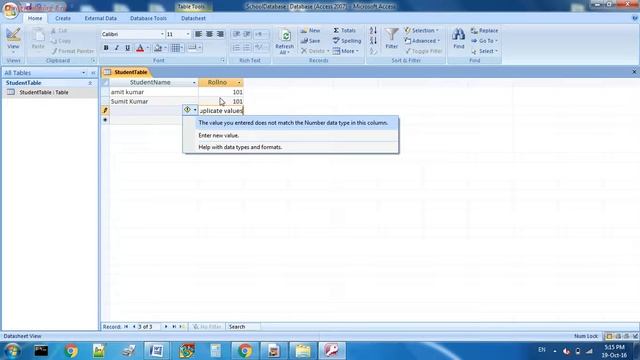Run the Spelling check
This screenshot has width=640, height=360.
coord(347,41)
